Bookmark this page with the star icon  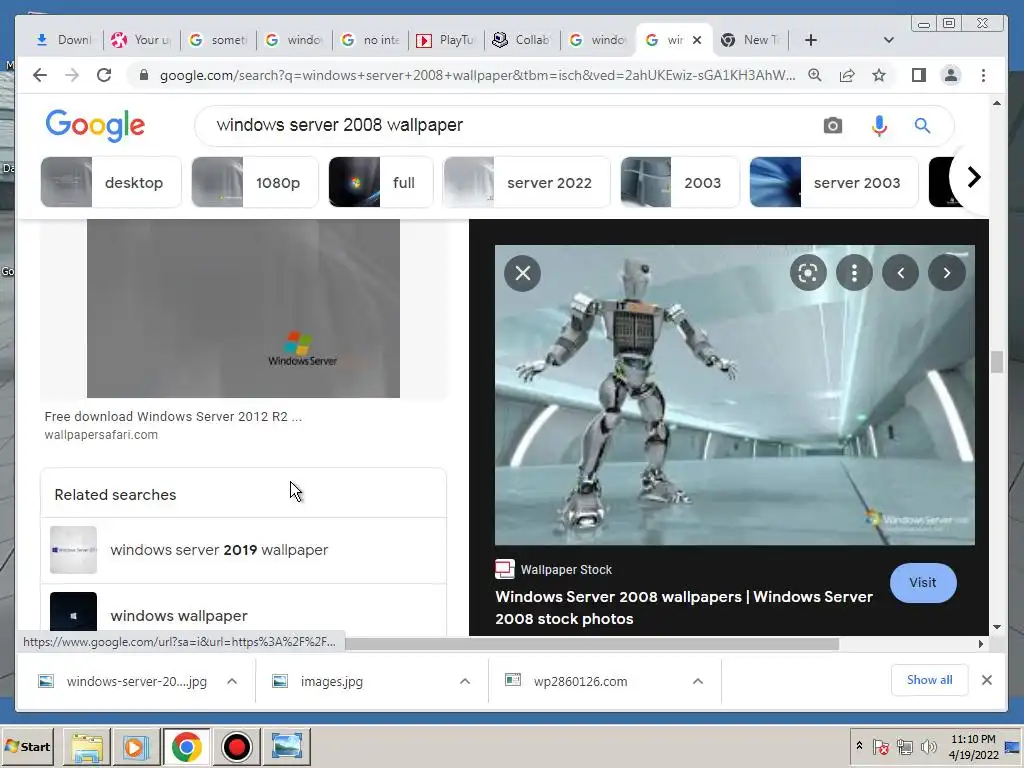coord(879,75)
